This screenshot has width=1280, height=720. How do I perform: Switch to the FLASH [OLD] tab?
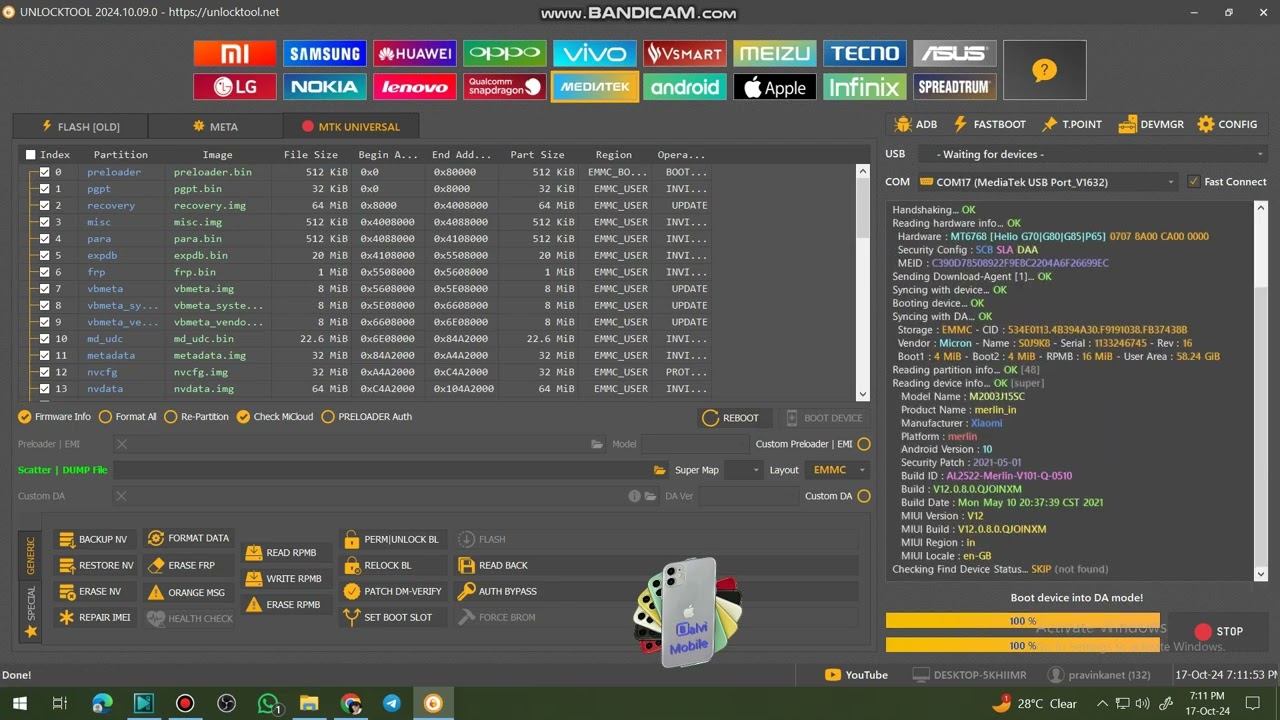tap(80, 127)
